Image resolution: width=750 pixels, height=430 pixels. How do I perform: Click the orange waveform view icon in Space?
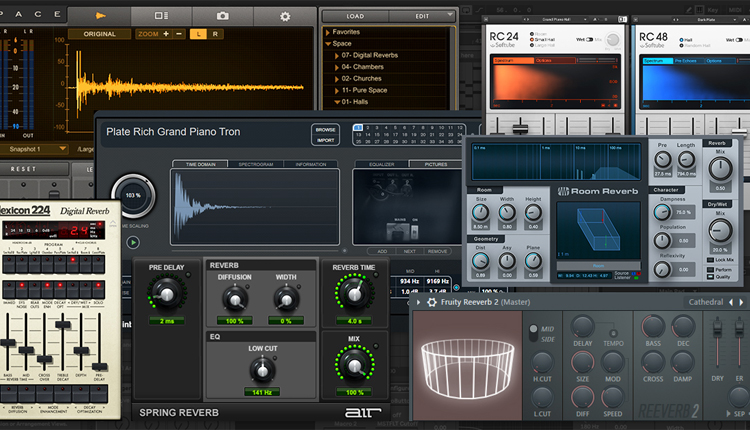(x=101, y=16)
